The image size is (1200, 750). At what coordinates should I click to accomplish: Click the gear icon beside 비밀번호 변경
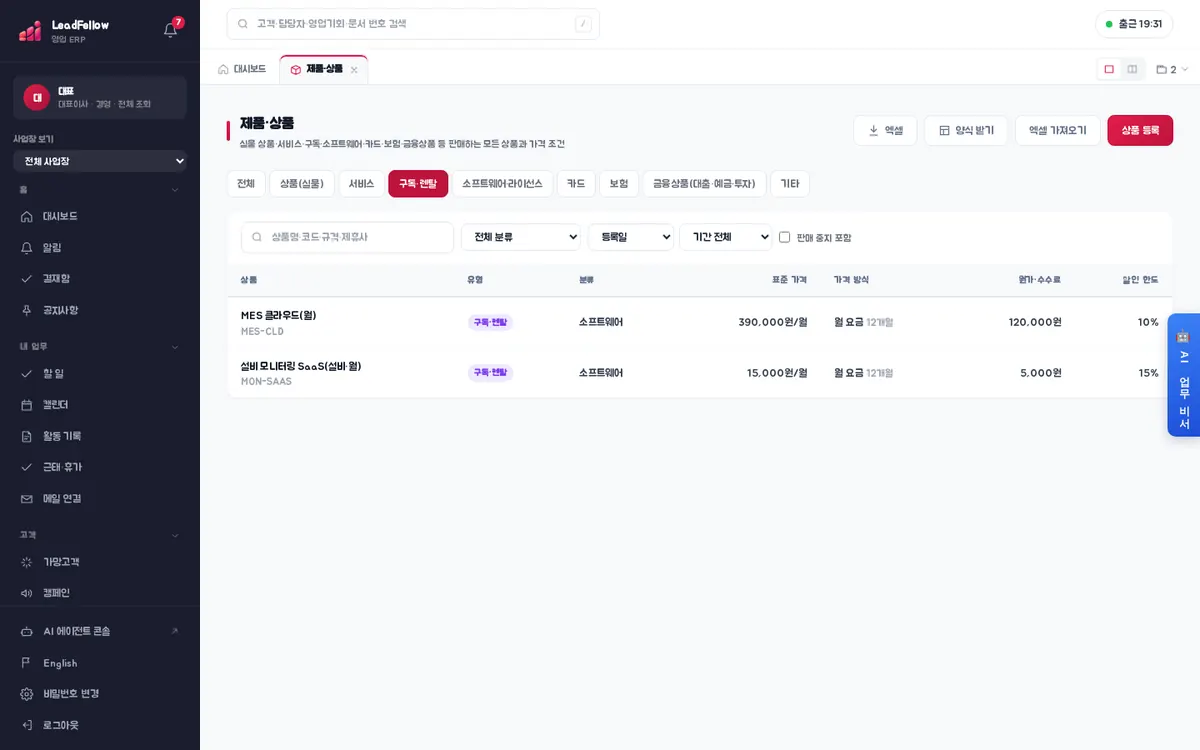point(27,694)
